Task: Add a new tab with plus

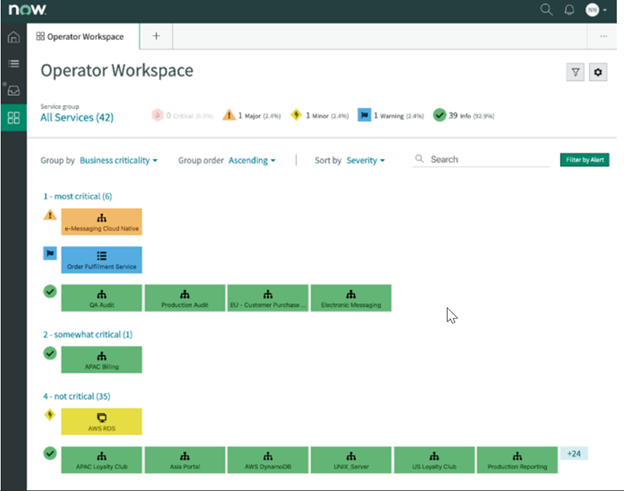Action: 156,36
